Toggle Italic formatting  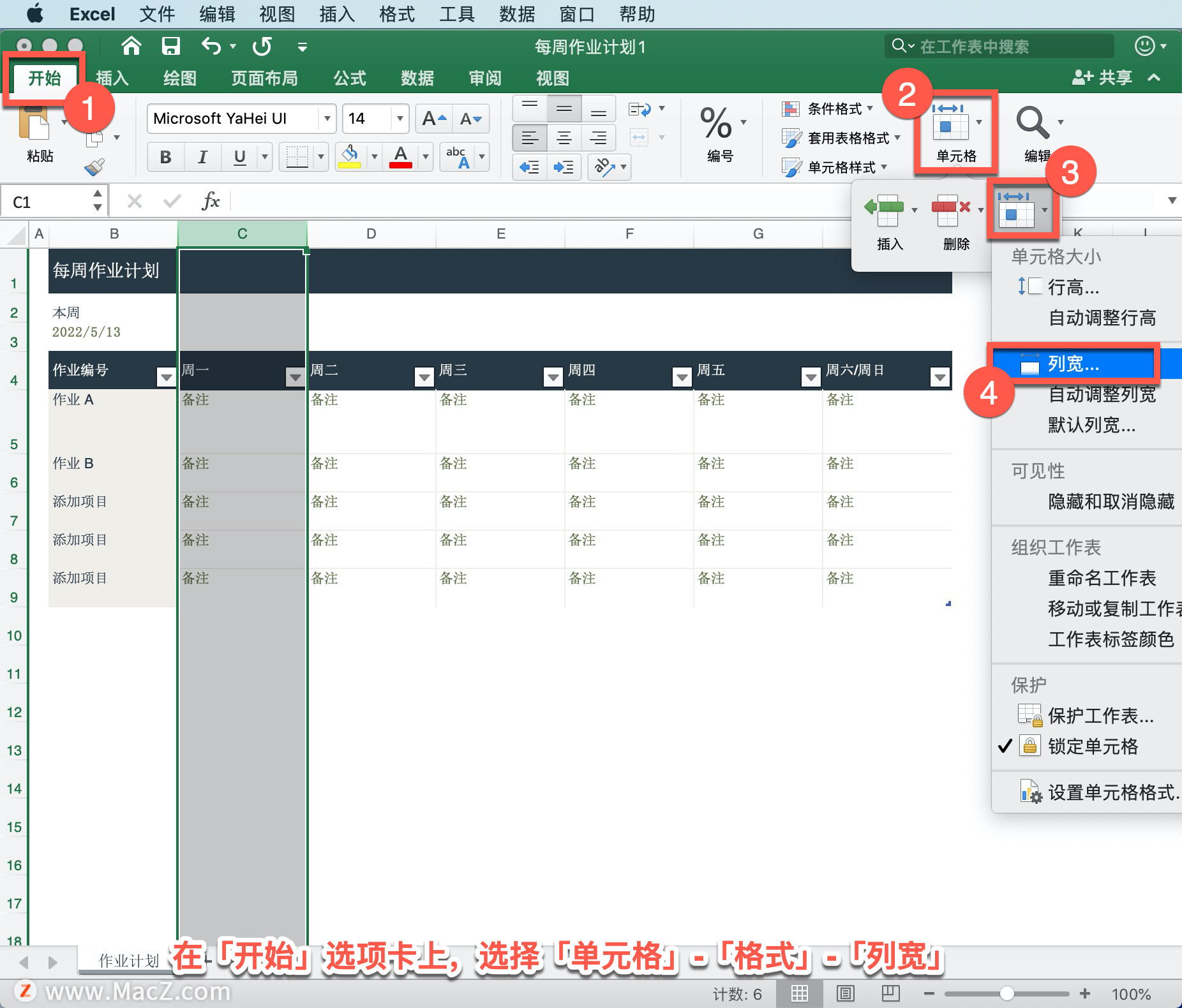click(203, 157)
